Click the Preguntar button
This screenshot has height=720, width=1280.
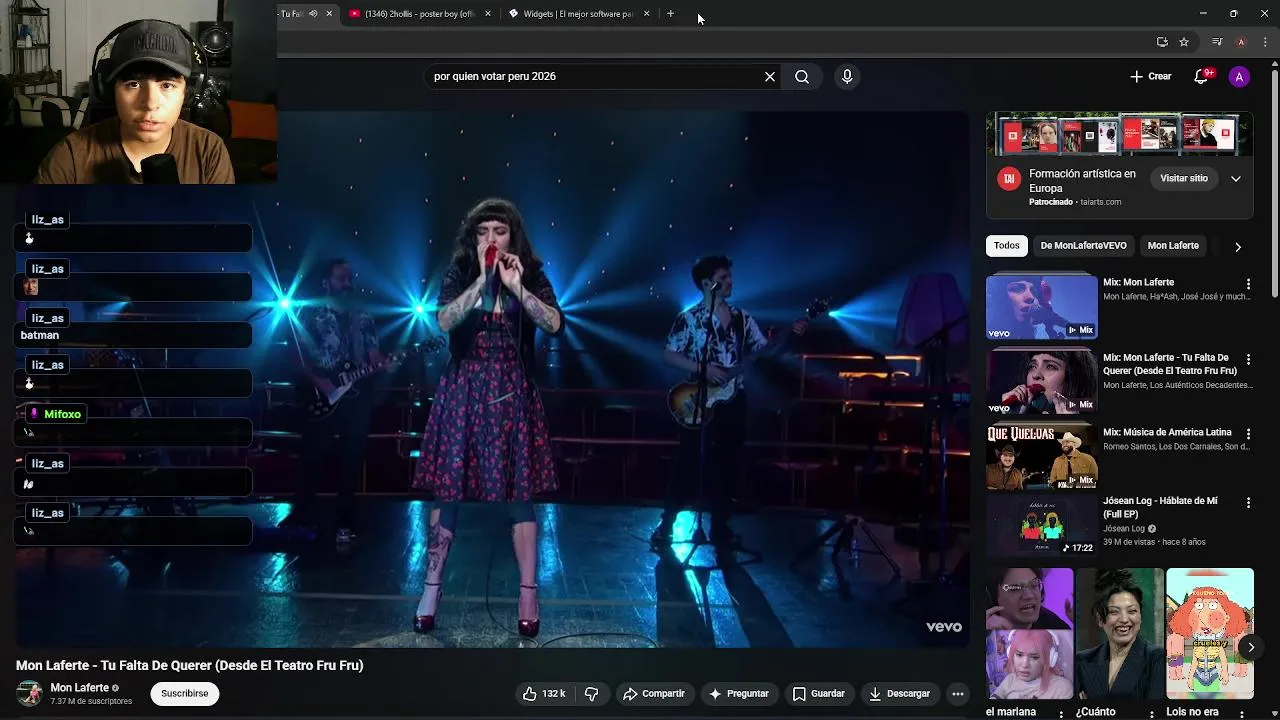click(x=738, y=693)
